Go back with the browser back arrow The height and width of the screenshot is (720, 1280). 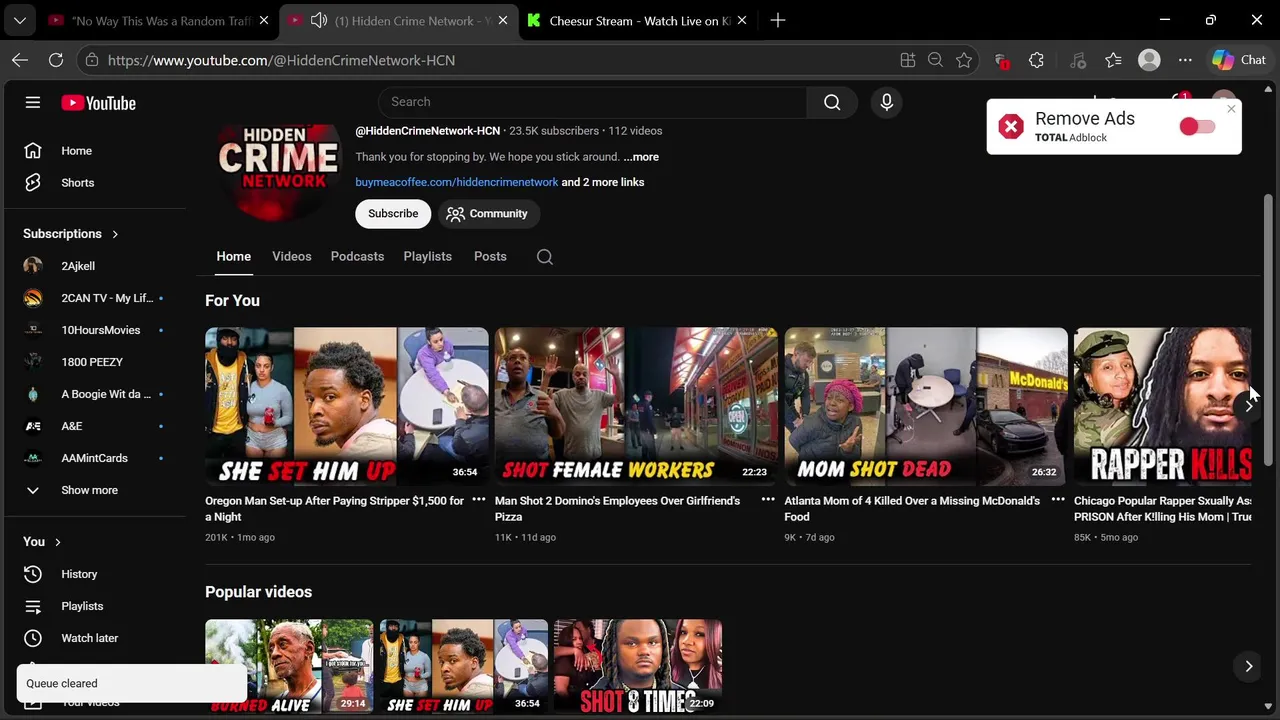click(x=20, y=60)
